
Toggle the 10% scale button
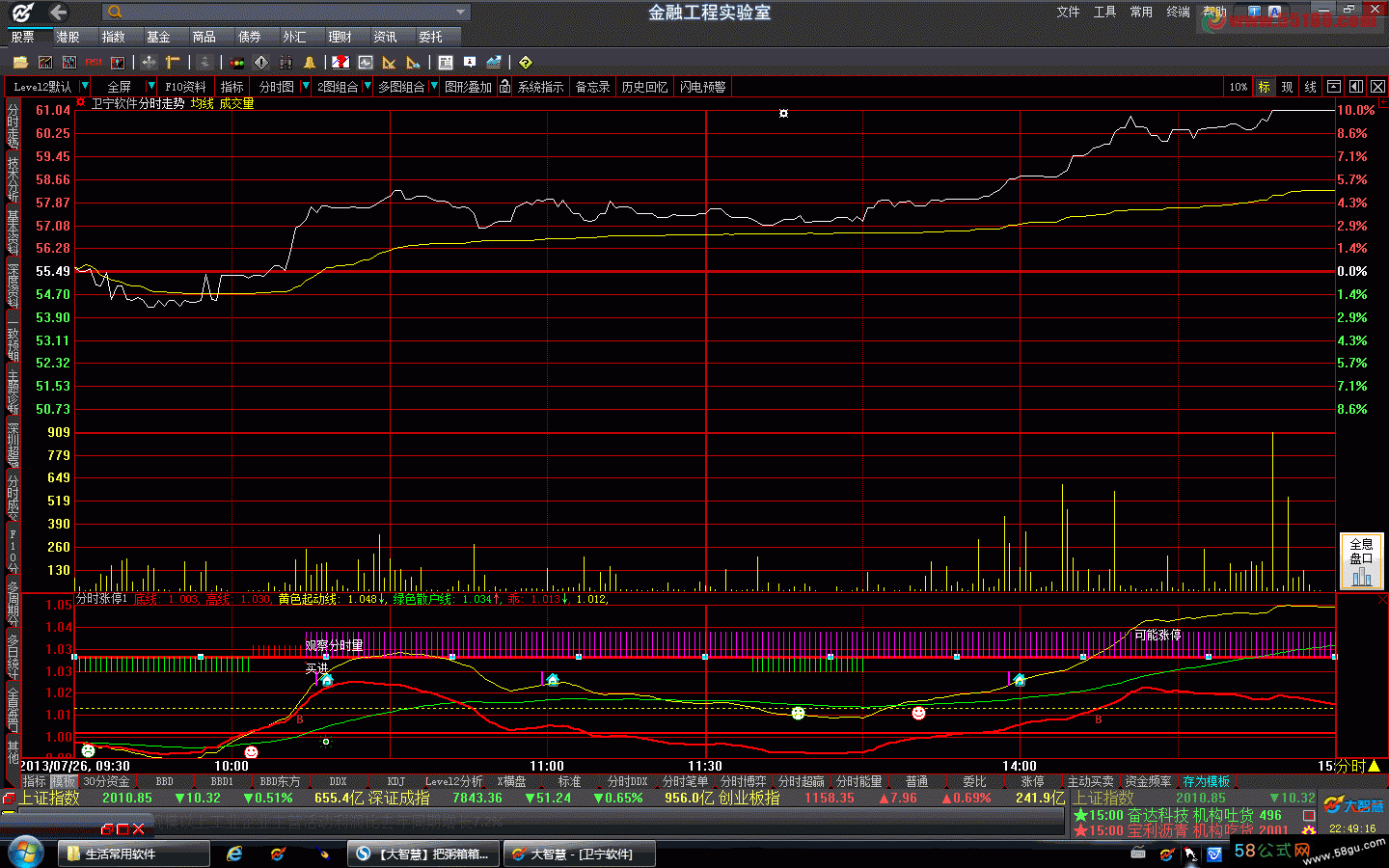[x=1239, y=87]
